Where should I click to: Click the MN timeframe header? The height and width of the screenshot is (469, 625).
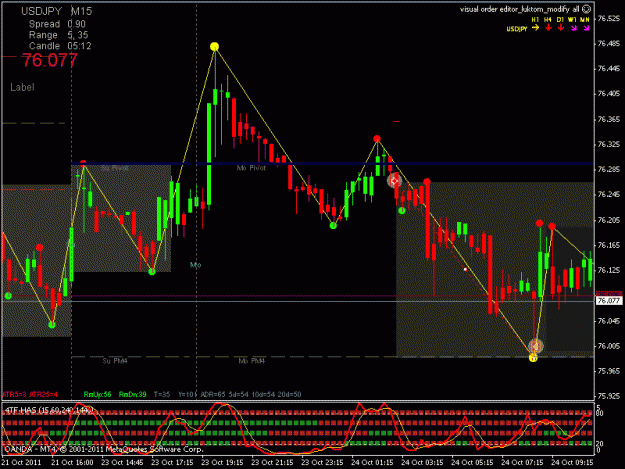(x=585, y=19)
